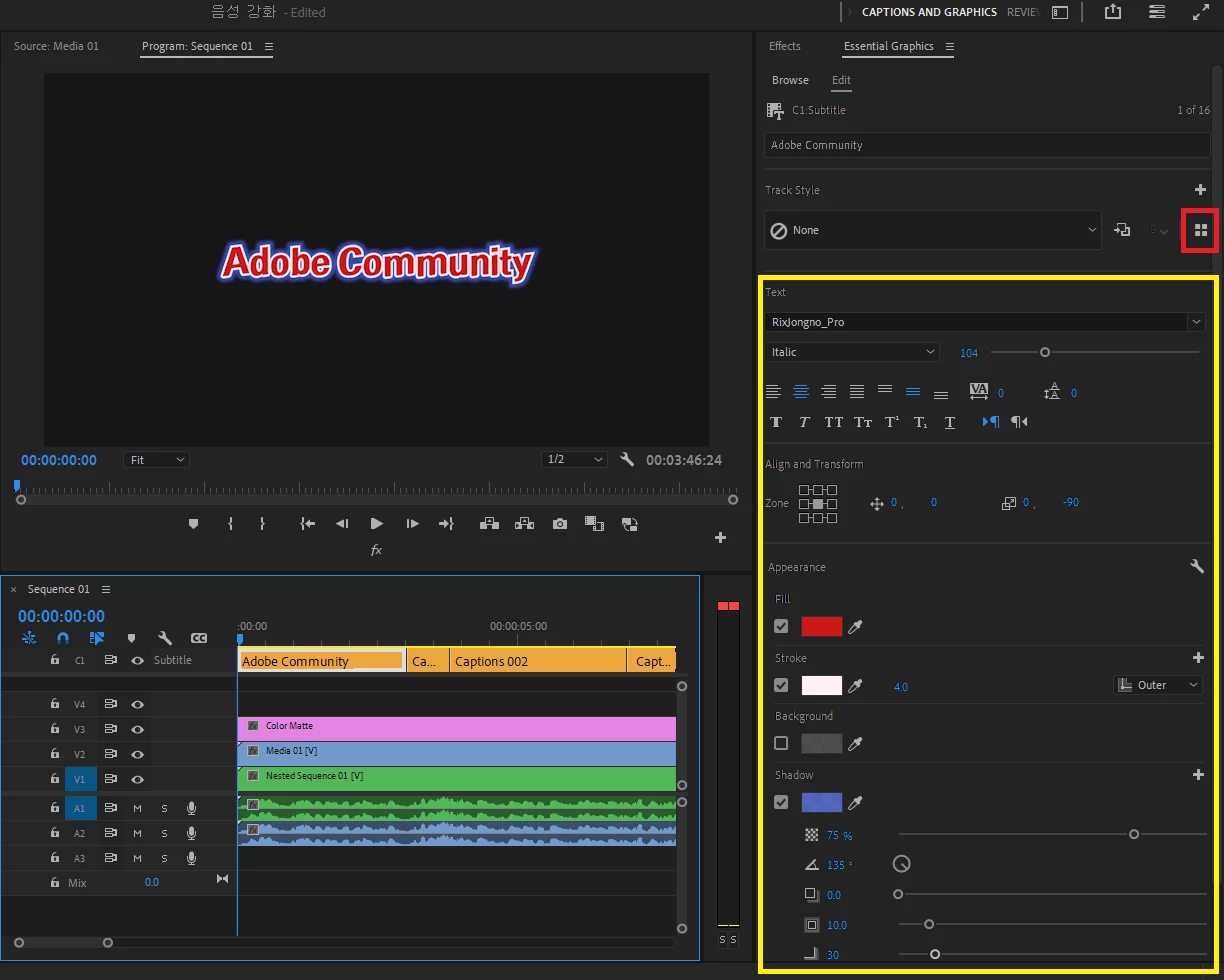Select the Captions 002 clip
The image size is (1224, 980).
[x=538, y=661]
